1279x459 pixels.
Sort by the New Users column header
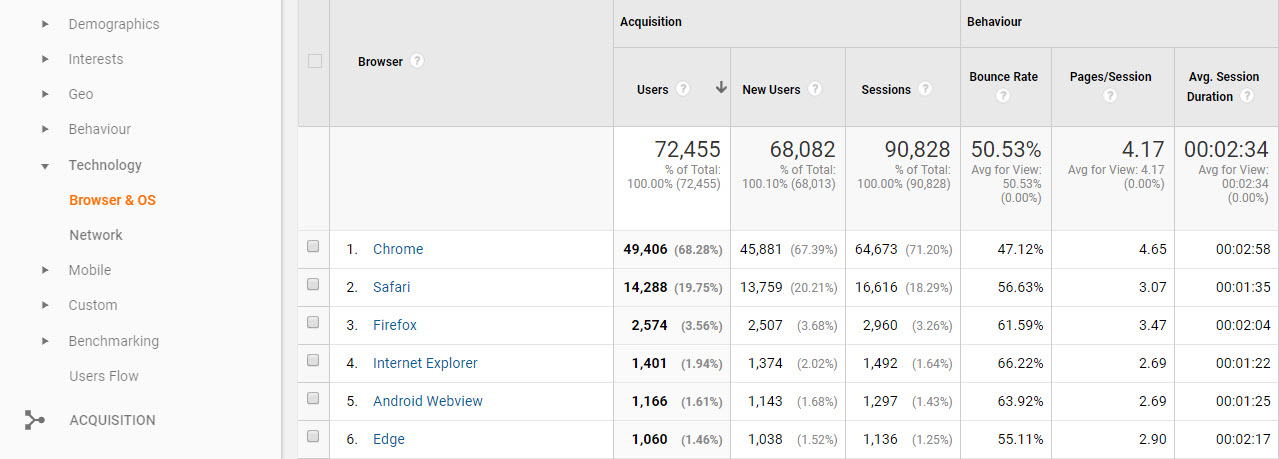point(771,89)
